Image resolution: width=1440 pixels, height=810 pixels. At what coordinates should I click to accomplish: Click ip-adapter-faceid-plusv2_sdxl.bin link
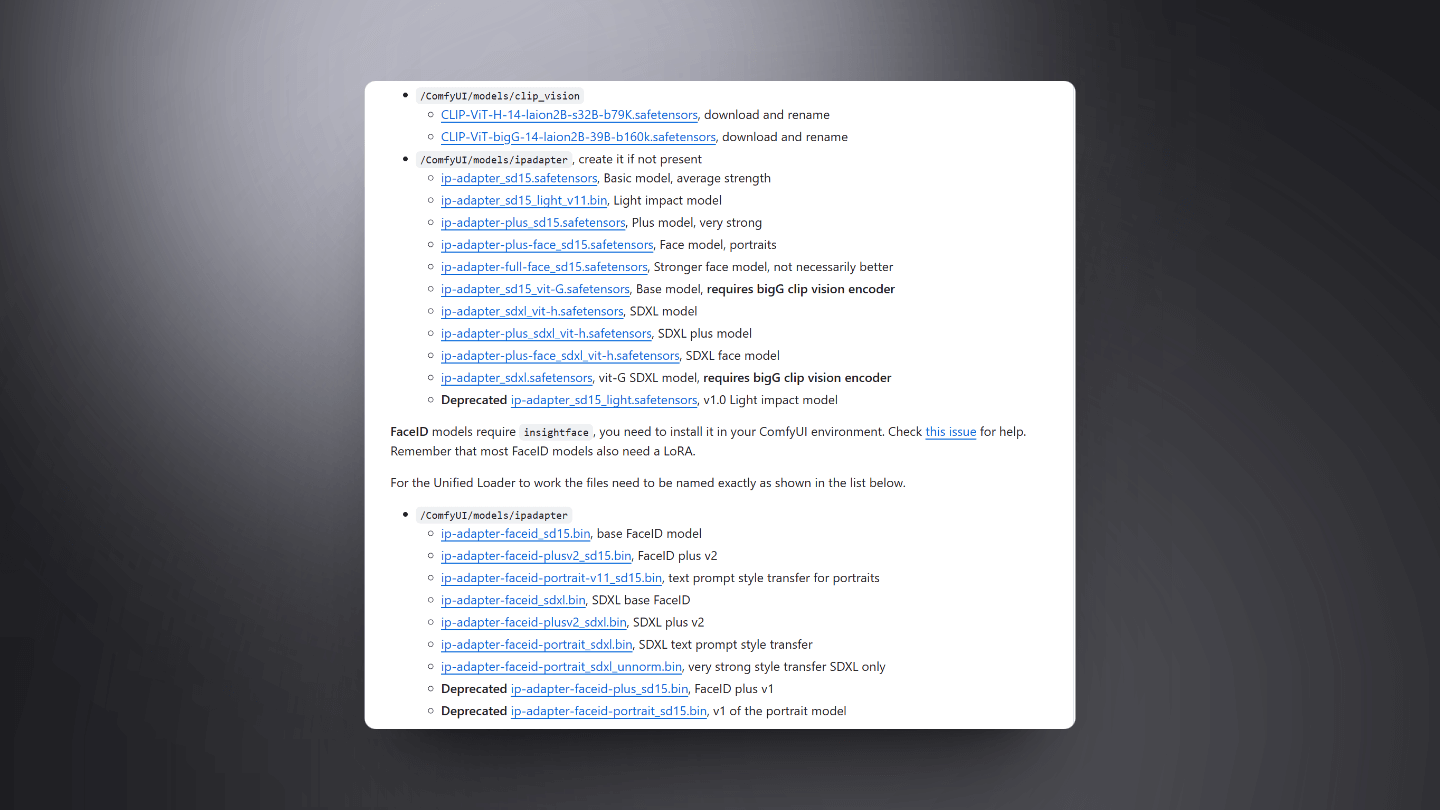pyautogui.click(x=534, y=622)
